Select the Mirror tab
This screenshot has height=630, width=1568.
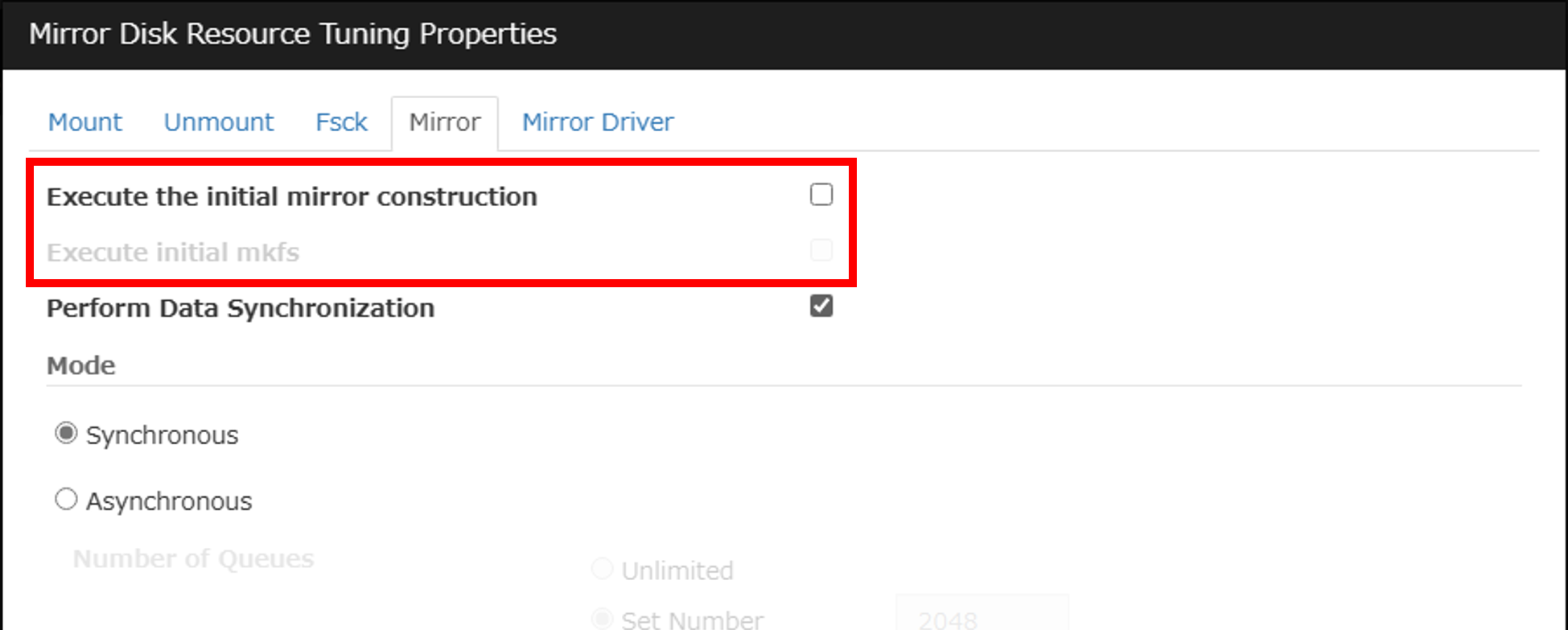[x=444, y=121]
